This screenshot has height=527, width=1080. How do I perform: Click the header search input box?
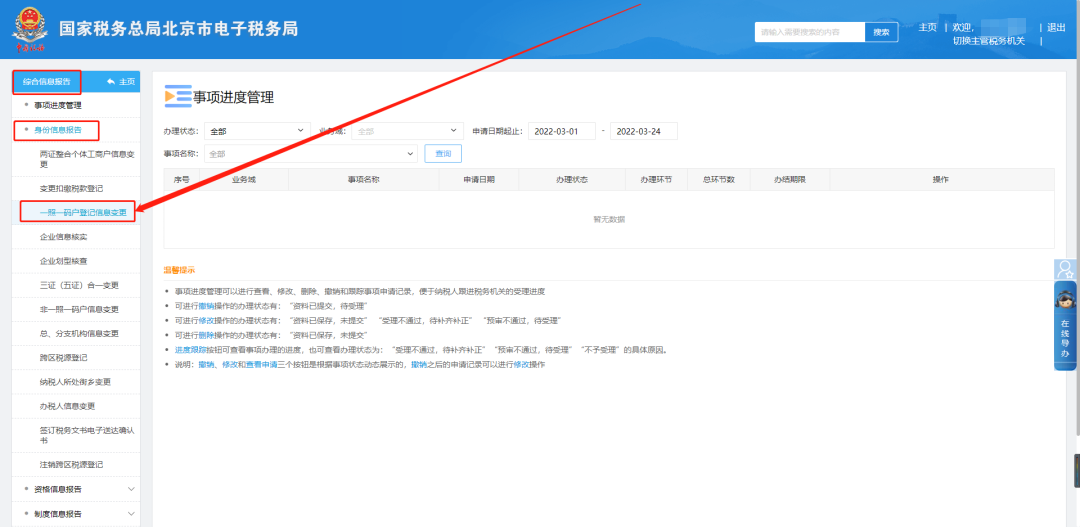[809, 32]
